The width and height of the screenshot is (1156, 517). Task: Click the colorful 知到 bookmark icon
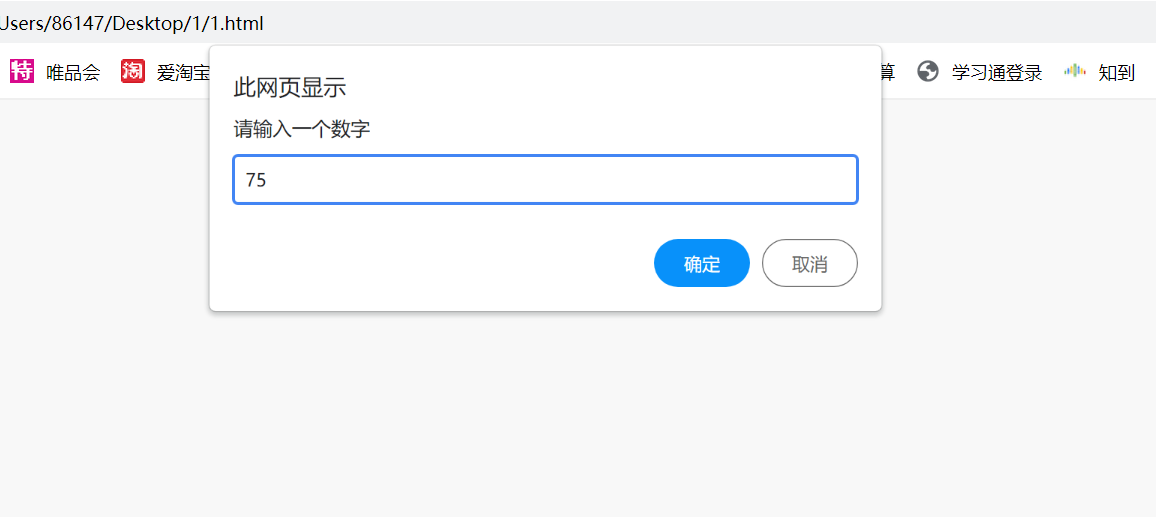1075,71
